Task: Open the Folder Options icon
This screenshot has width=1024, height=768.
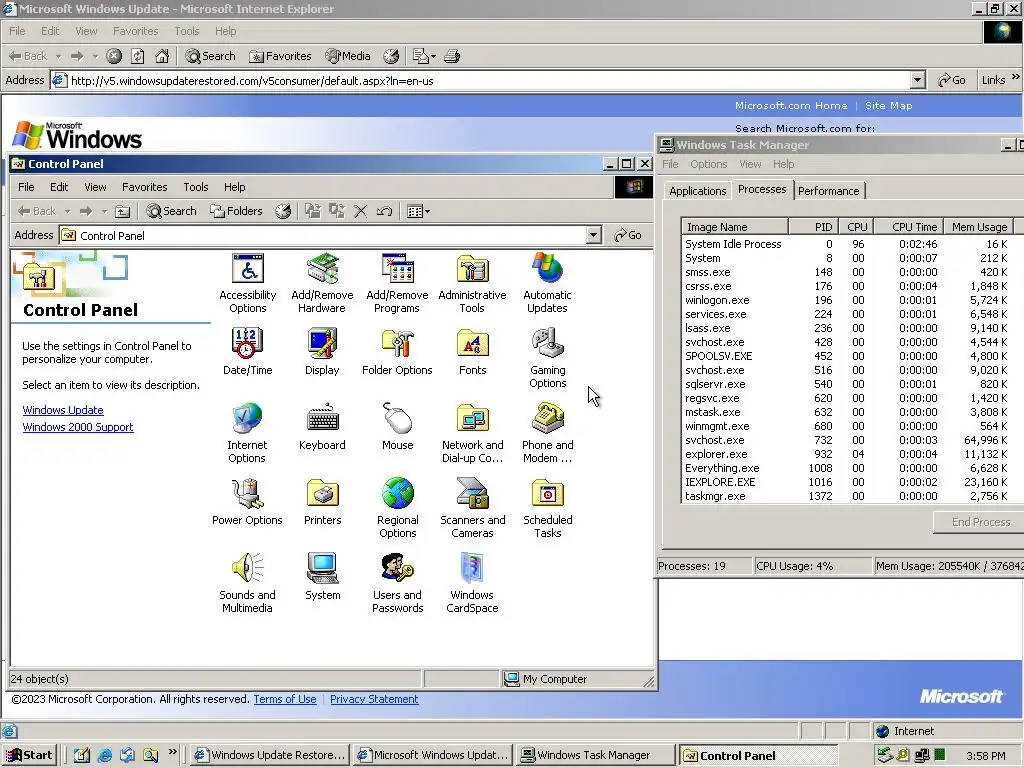Action: [x=397, y=352]
